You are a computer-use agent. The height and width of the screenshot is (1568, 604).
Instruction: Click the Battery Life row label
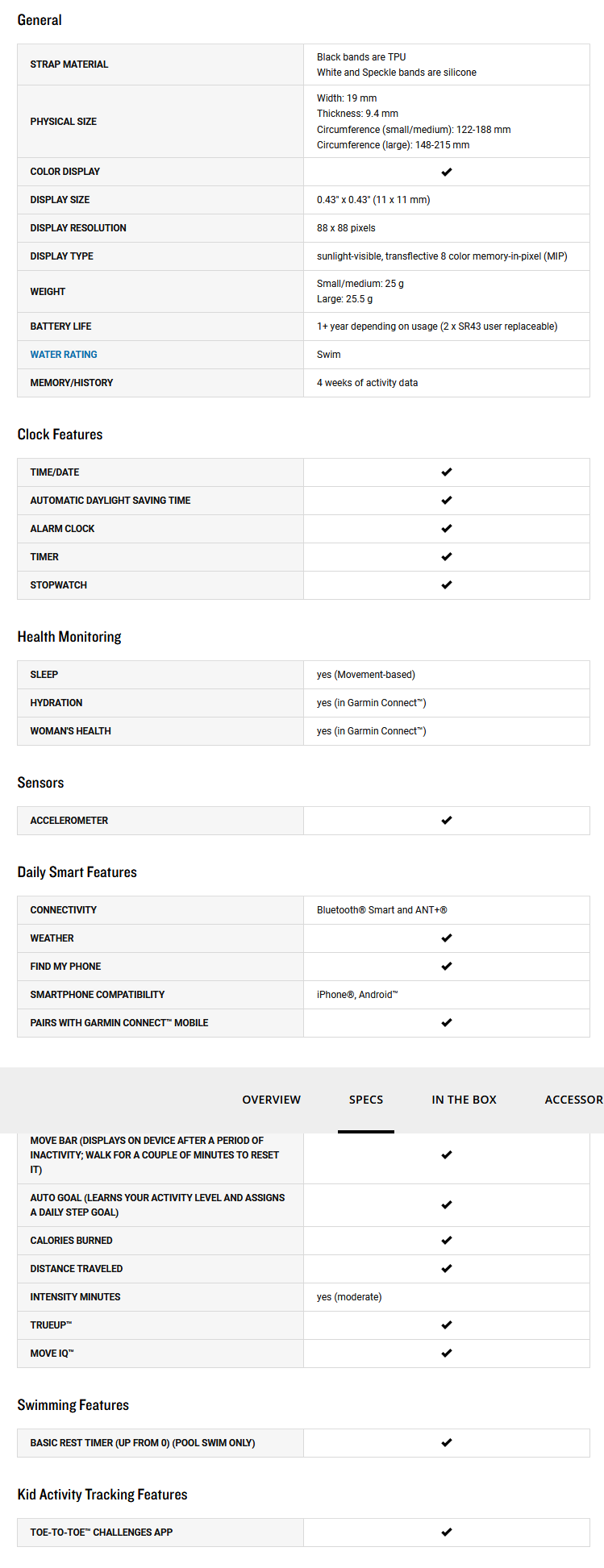60,326
